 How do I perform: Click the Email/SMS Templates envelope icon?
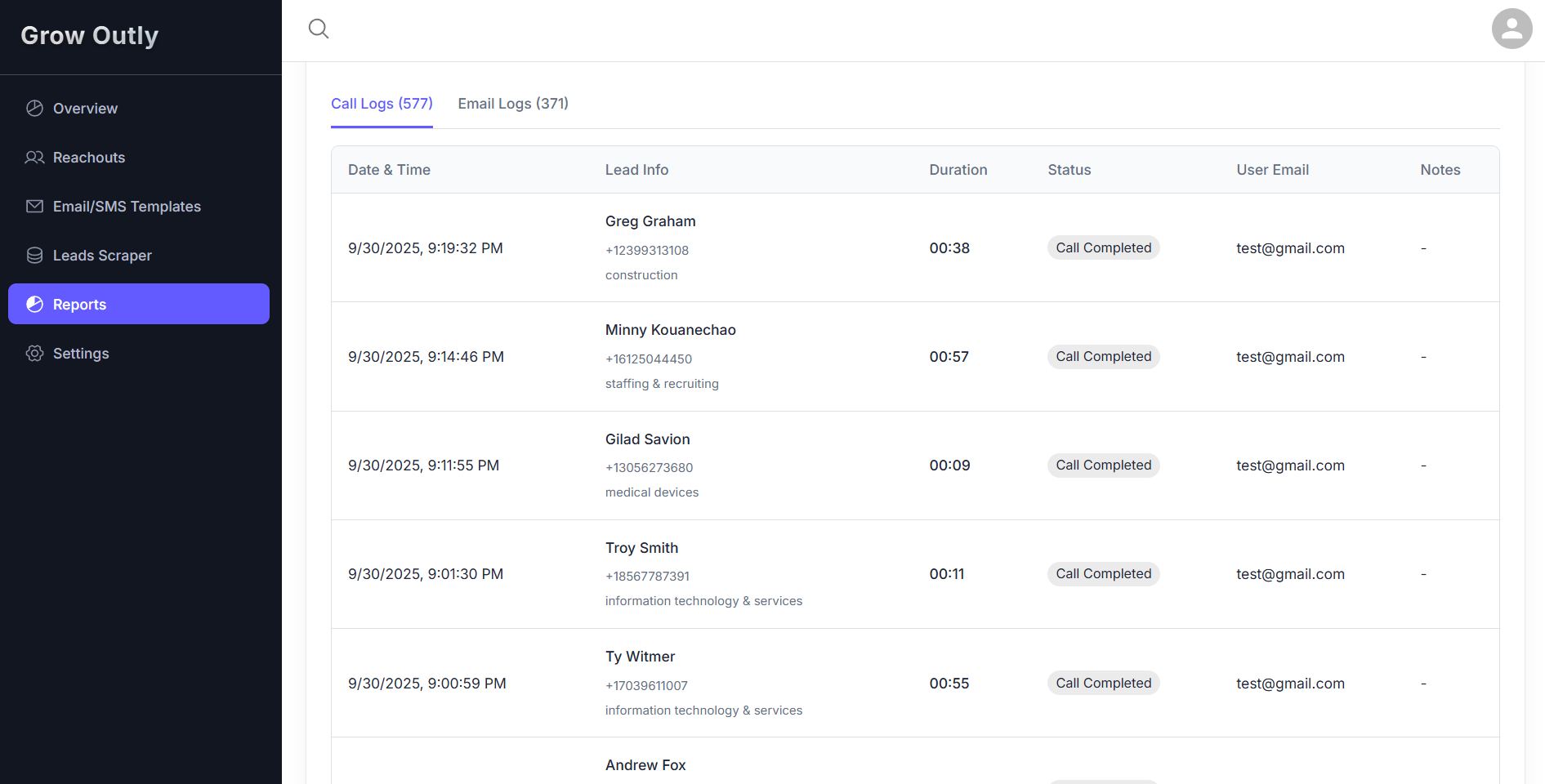pos(34,207)
